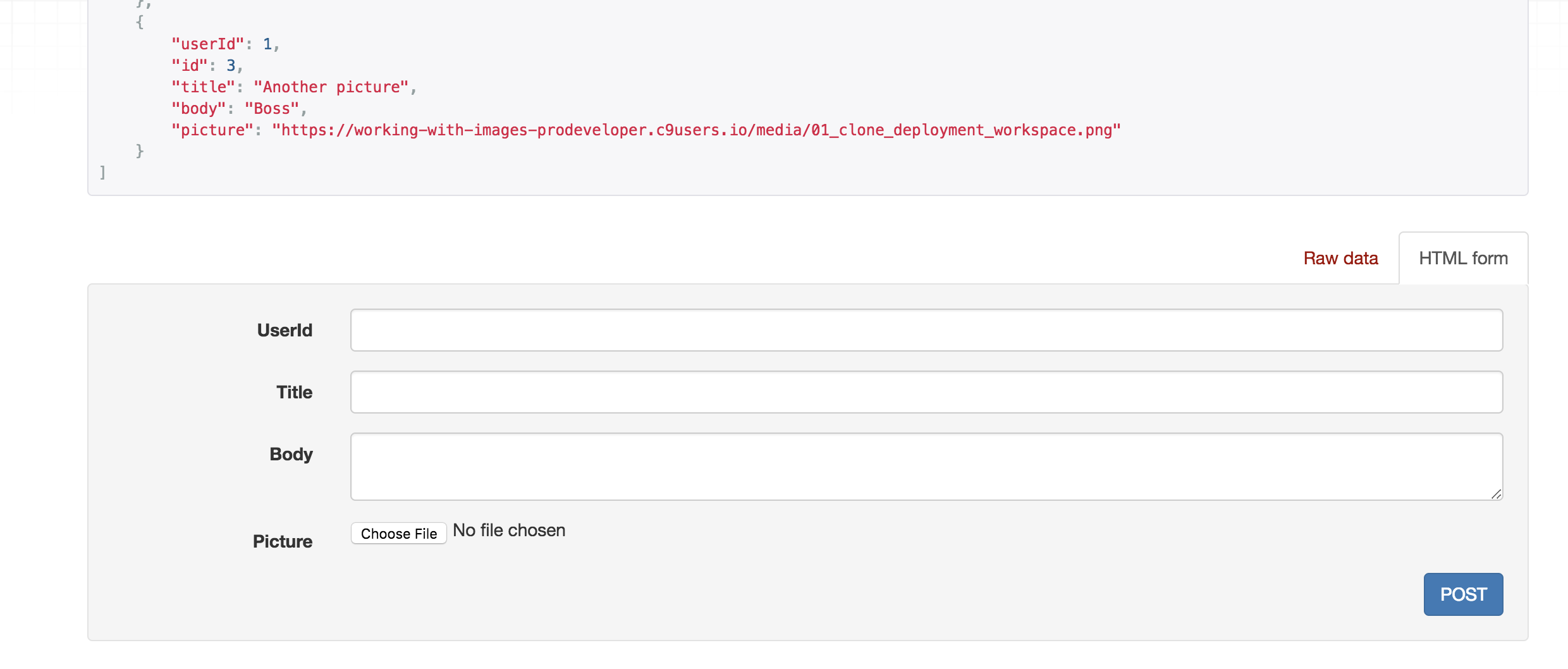Click the id value 3 in JSON
Viewport: 1568px width, 669px height.
[x=231, y=66]
